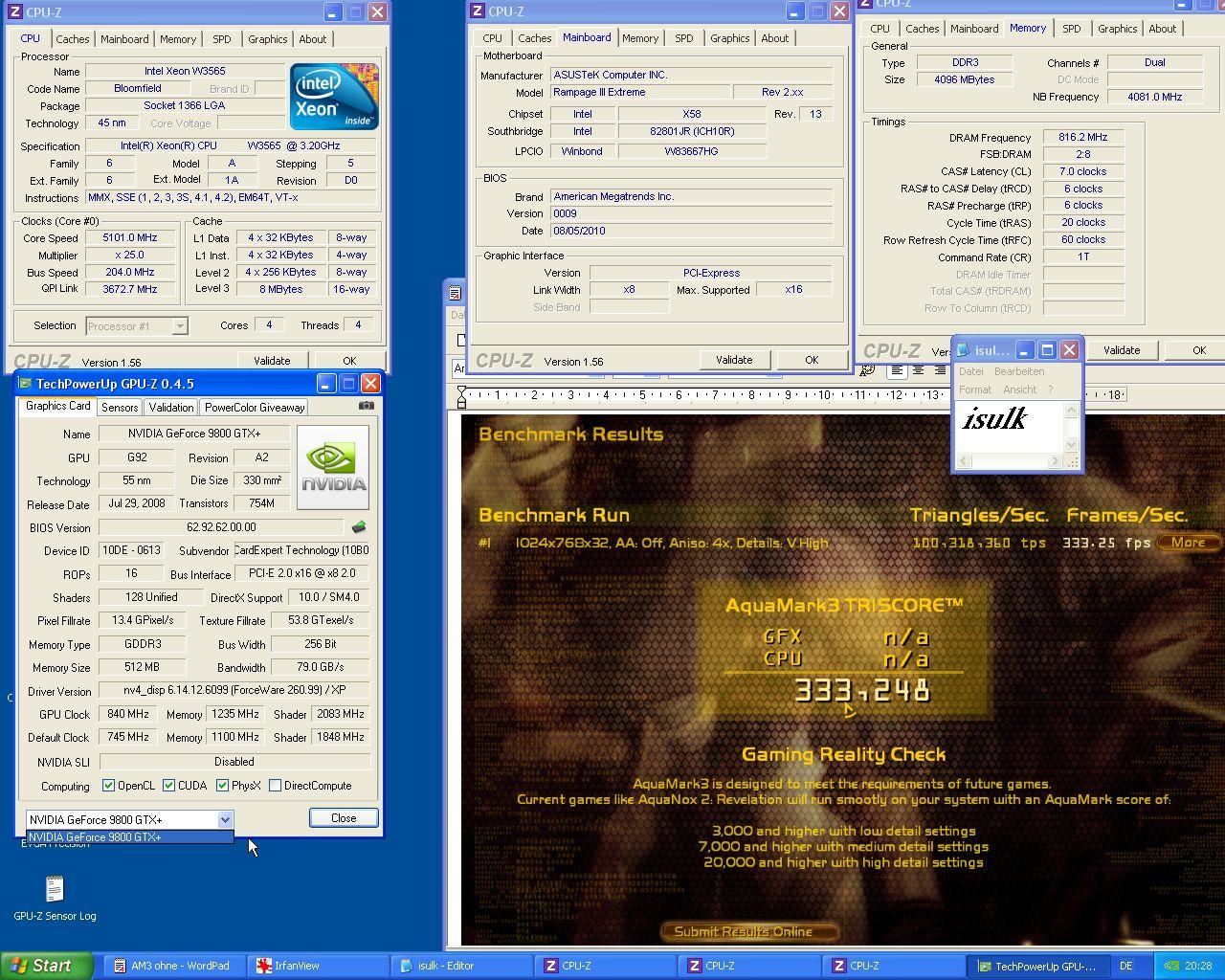This screenshot has width=1225, height=980.
Task: Click the Intel Xeon inside logo
Action: (x=334, y=97)
